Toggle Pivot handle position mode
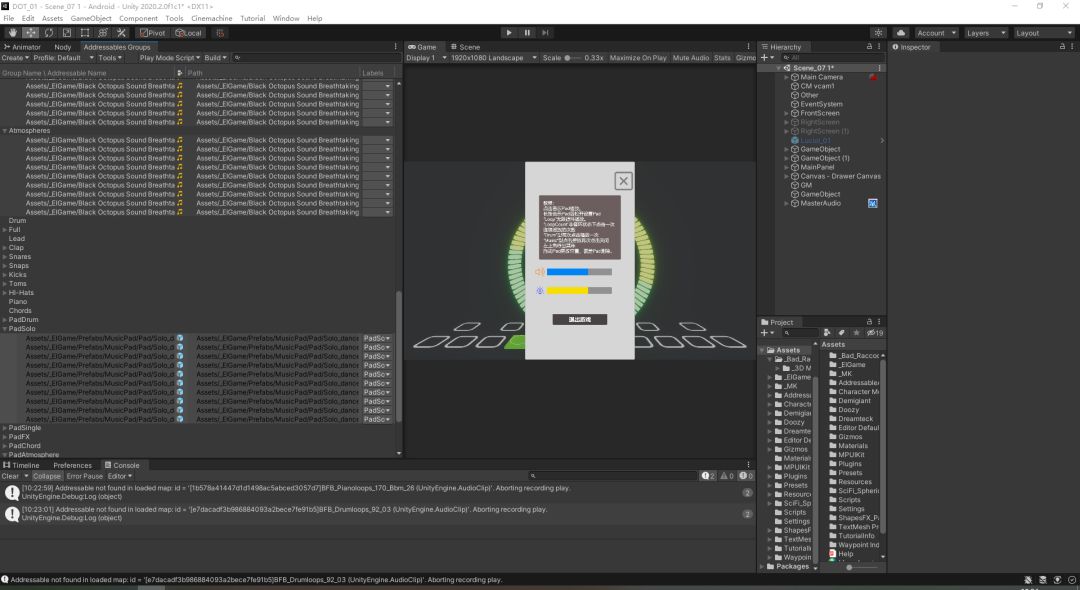 click(152, 33)
